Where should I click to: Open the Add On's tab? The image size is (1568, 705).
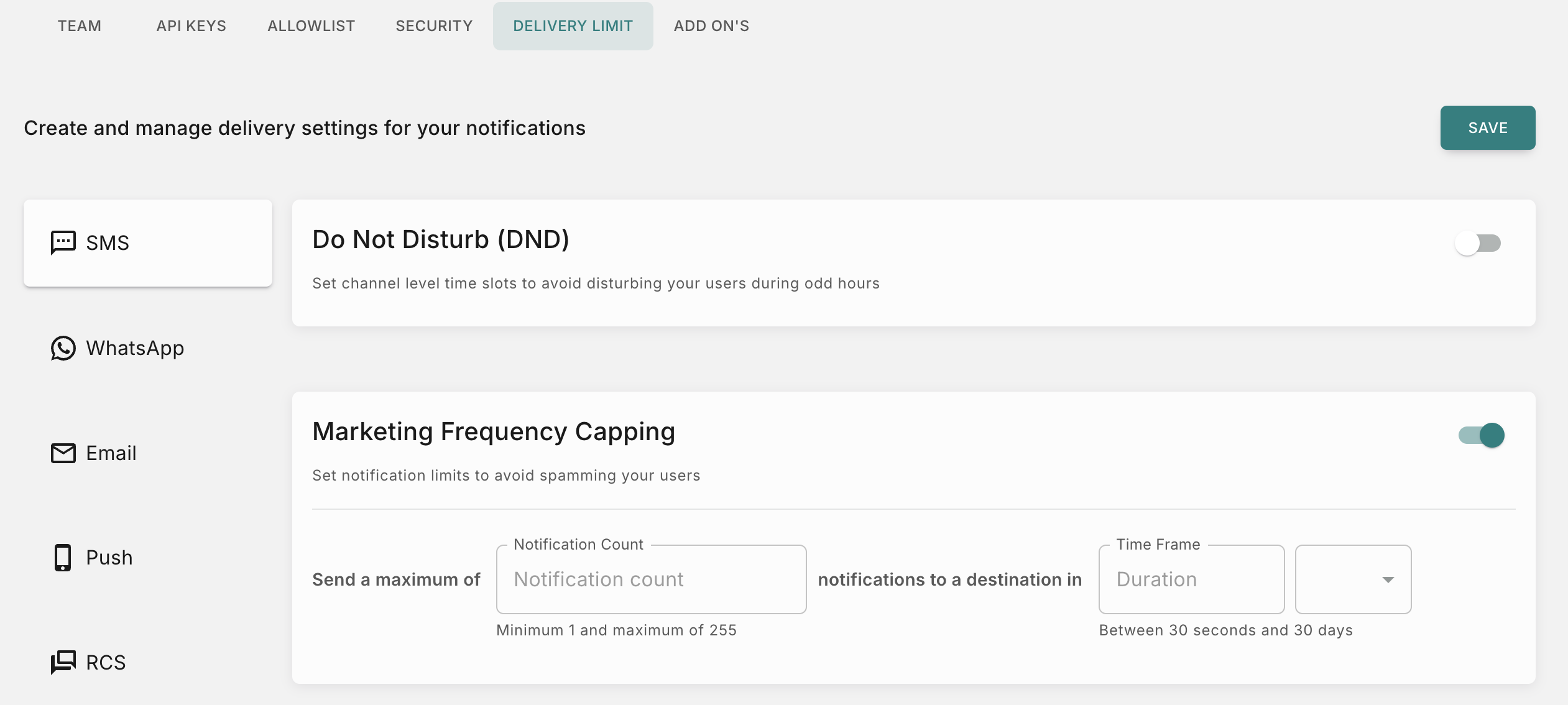pyautogui.click(x=711, y=26)
